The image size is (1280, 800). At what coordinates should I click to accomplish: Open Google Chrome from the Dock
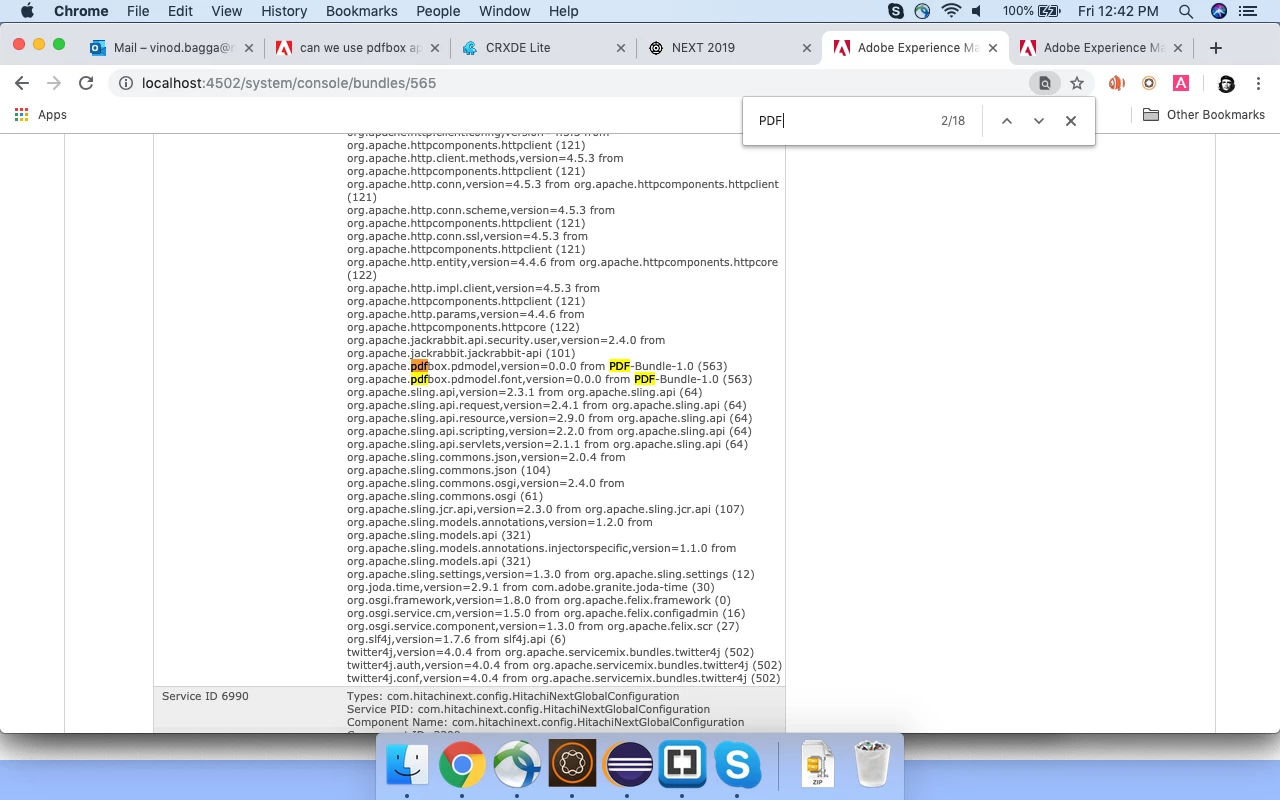pyautogui.click(x=461, y=765)
